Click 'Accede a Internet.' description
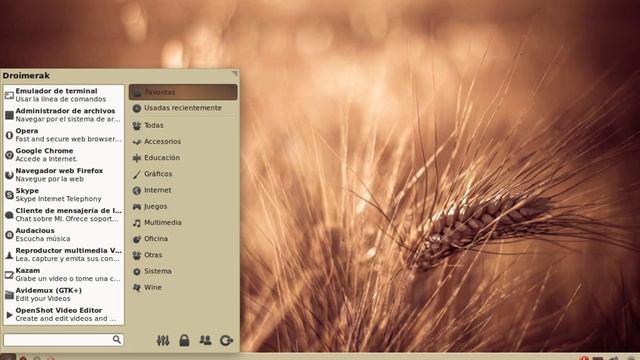 (46, 159)
